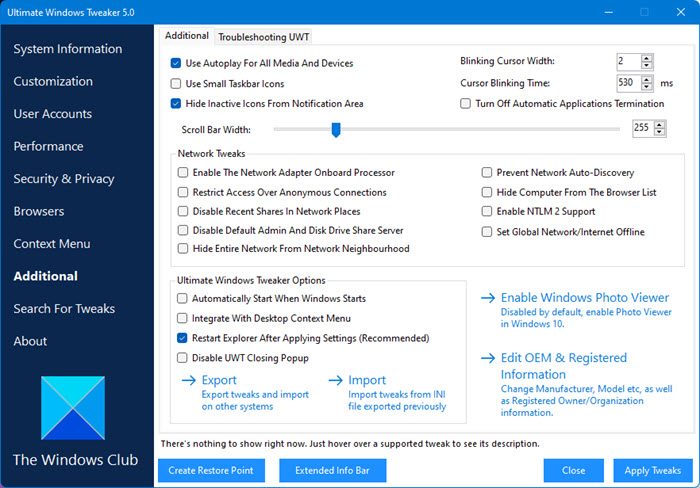Decrease Cursor Blinking Time with down arrow
The height and width of the screenshot is (488, 700).
646,86
